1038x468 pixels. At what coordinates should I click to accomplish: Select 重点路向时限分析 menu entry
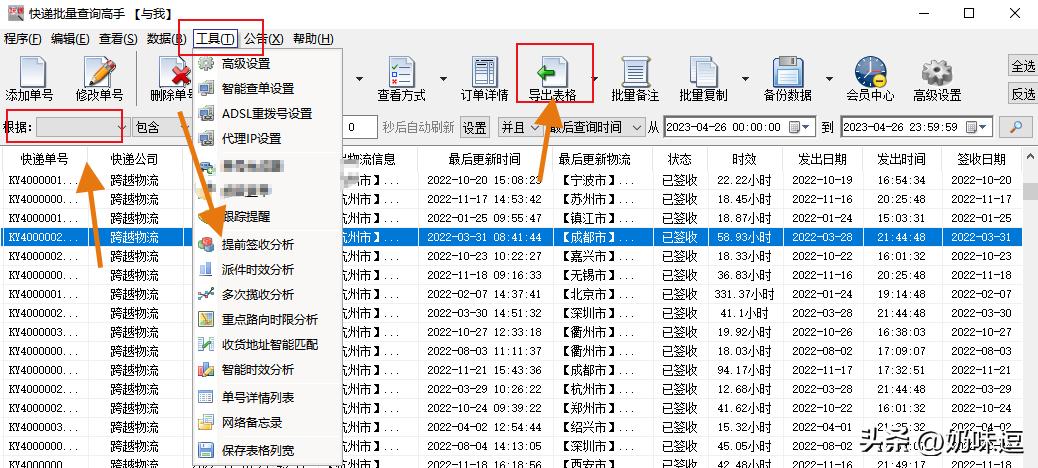click(267, 320)
